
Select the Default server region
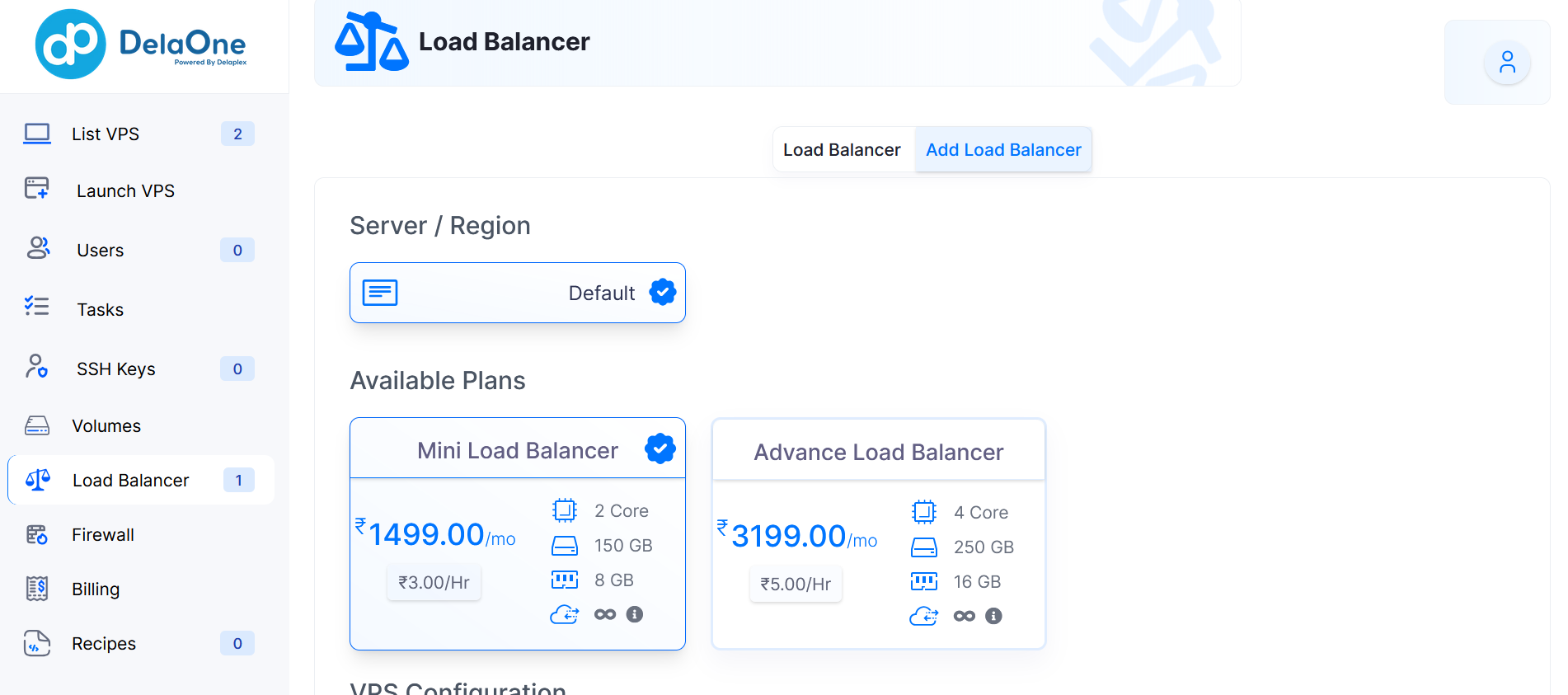click(x=517, y=293)
